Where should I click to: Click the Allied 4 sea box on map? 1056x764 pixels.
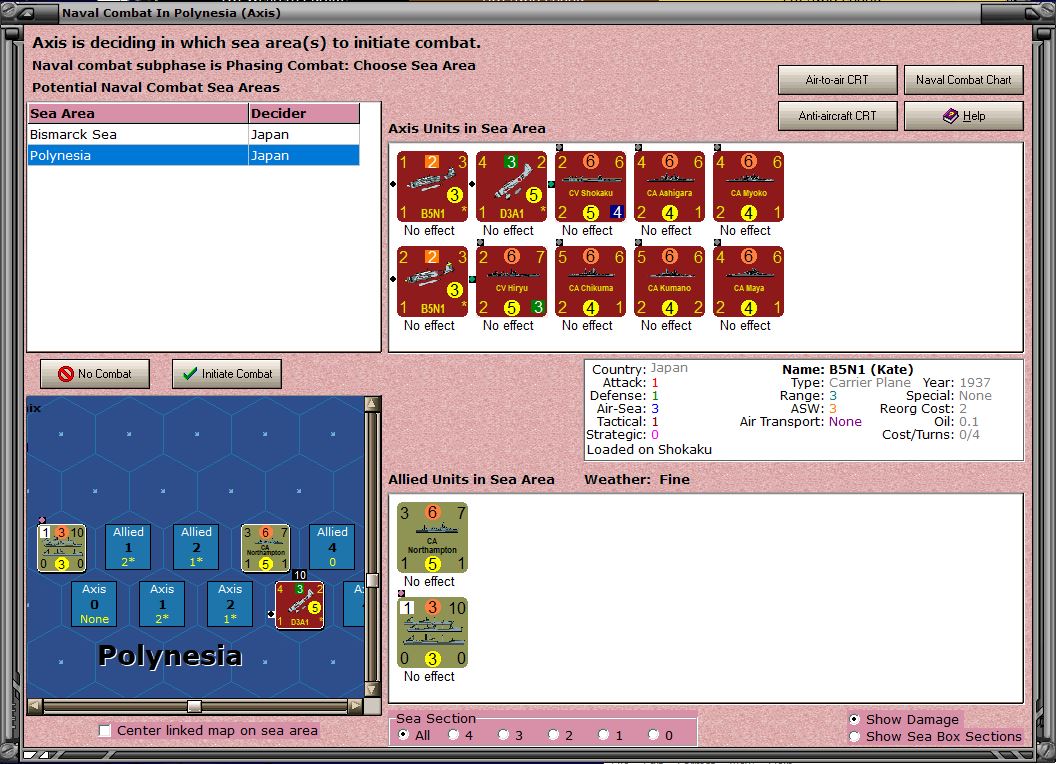[x=332, y=546]
